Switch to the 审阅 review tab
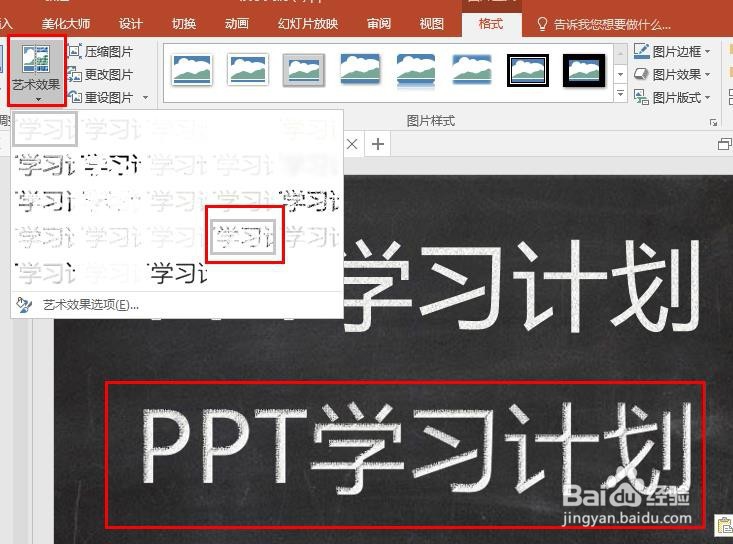 click(x=379, y=23)
